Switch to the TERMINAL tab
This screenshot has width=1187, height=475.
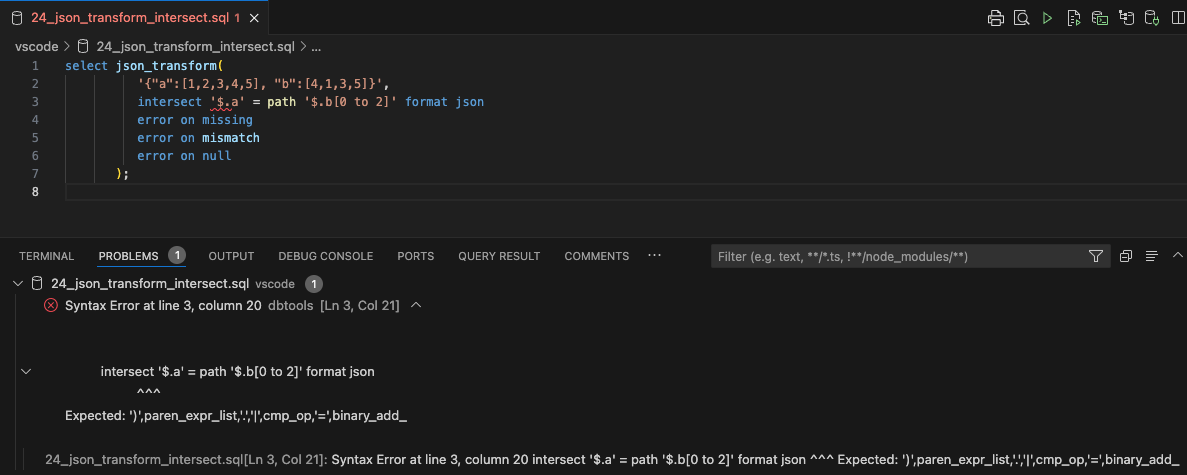pos(46,257)
